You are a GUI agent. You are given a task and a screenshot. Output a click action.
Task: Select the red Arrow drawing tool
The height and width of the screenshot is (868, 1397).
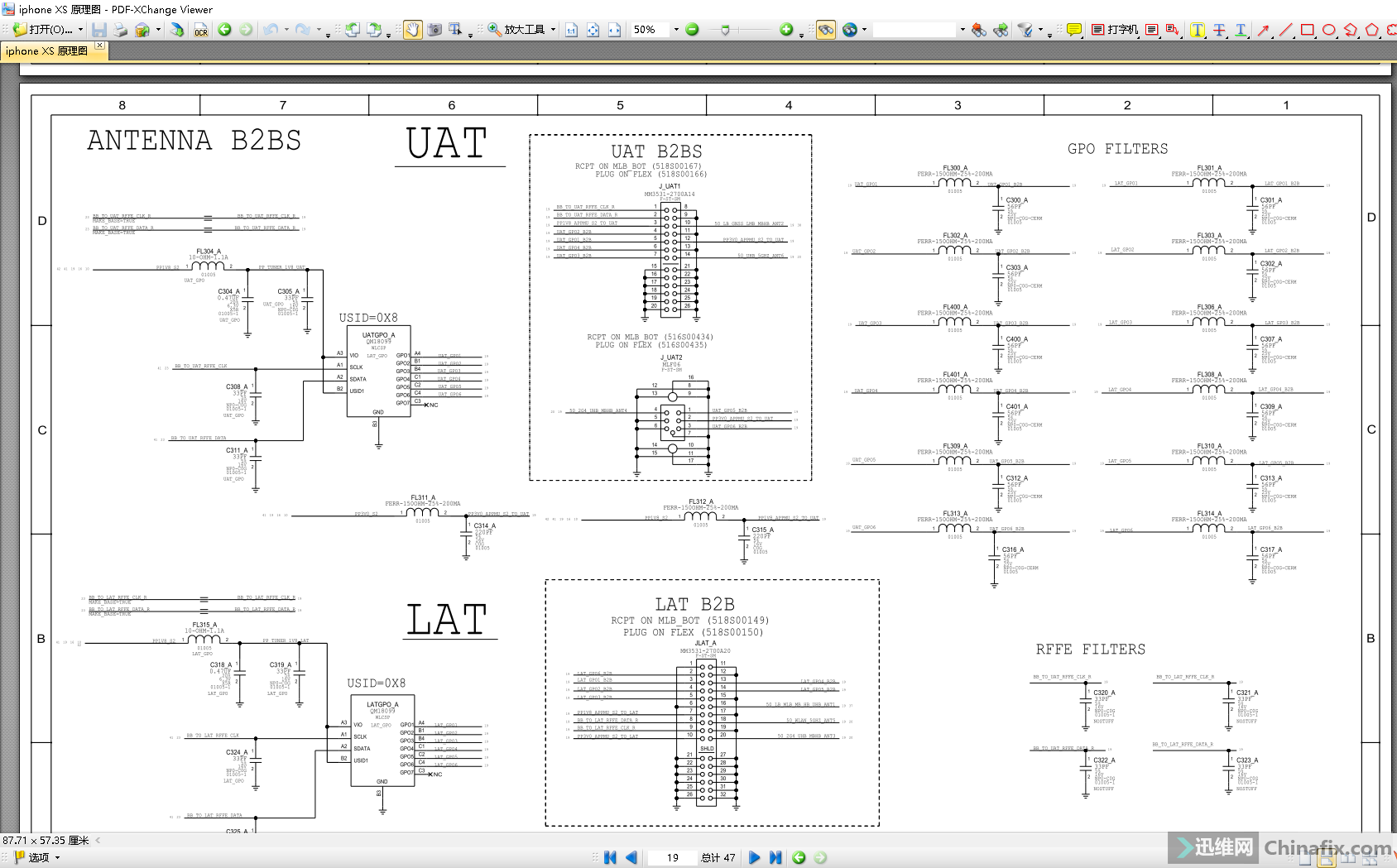click(x=1264, y=30)
